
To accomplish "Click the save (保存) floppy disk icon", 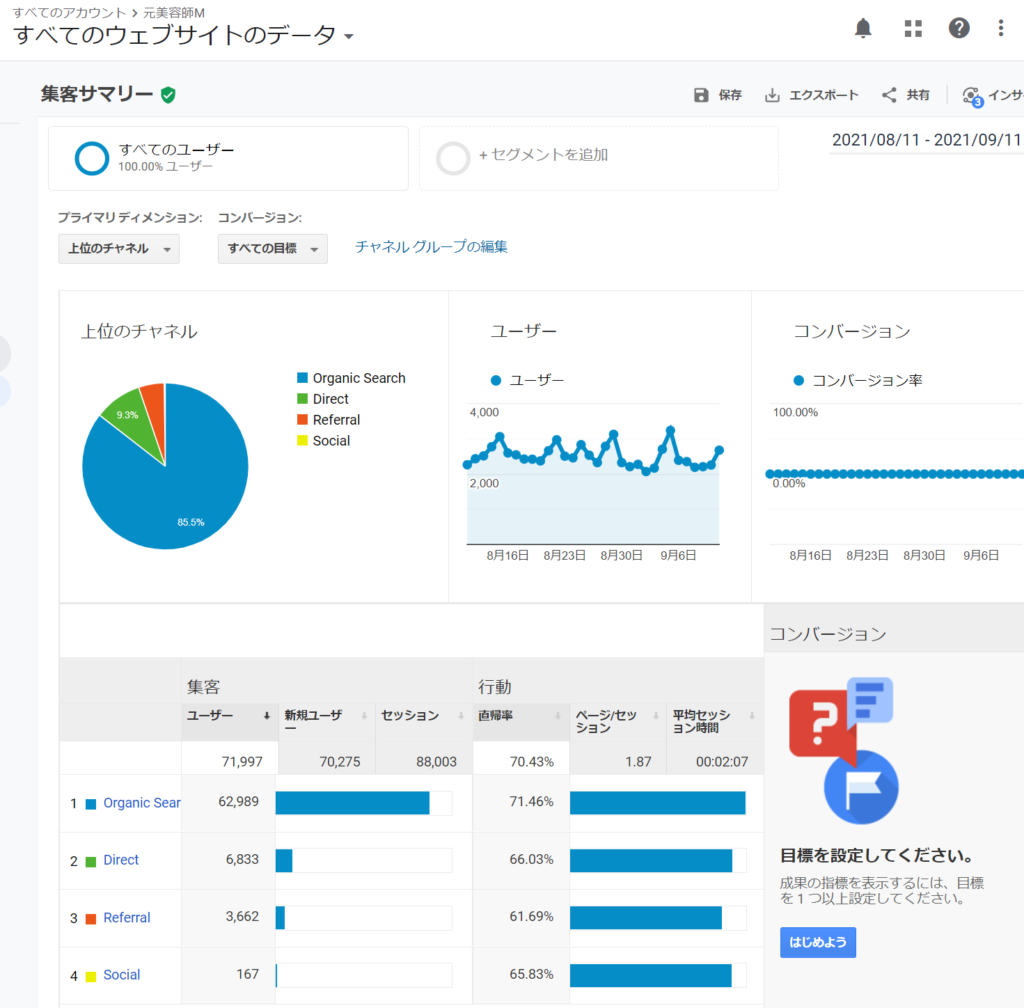I will pyautogui.click(x=701, y=95).
